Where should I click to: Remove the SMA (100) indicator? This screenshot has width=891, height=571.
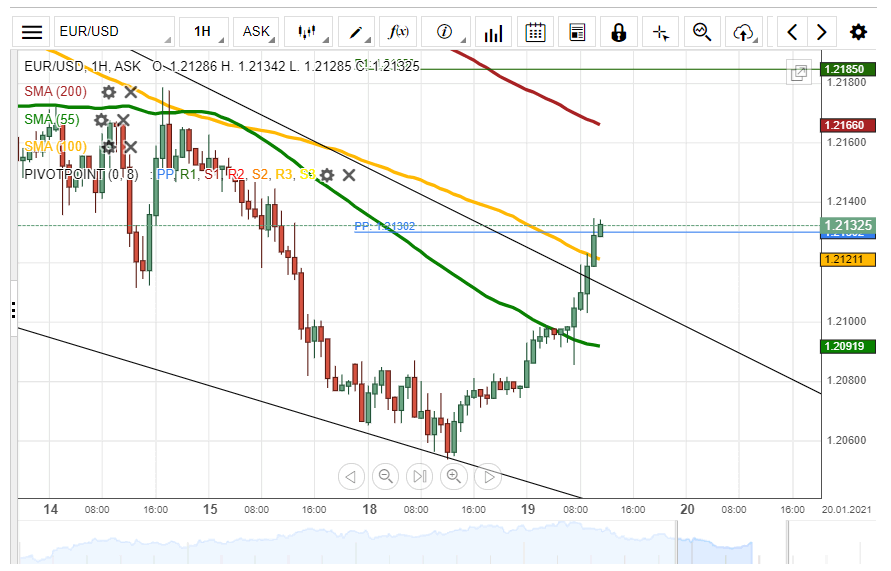tap(131, 147)
